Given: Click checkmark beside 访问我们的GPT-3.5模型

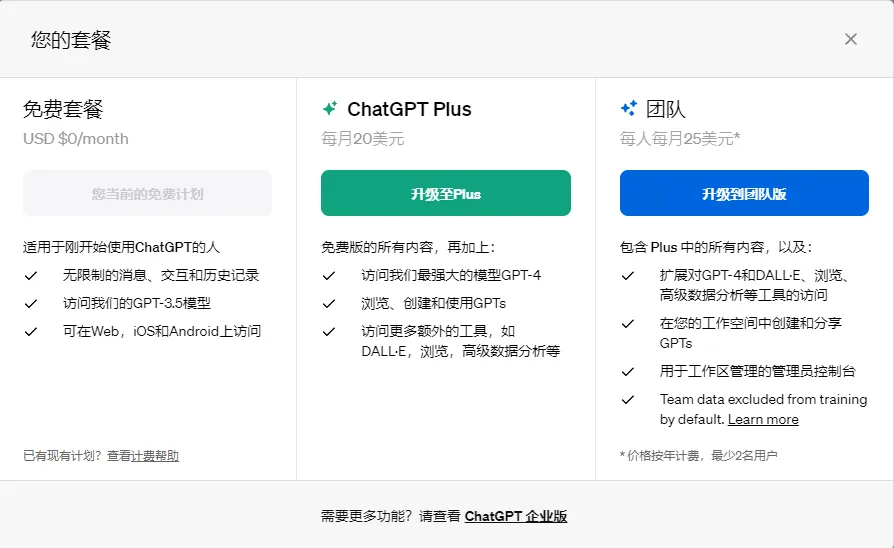Looking at the screenshot, I should click(x=31, y=304).
